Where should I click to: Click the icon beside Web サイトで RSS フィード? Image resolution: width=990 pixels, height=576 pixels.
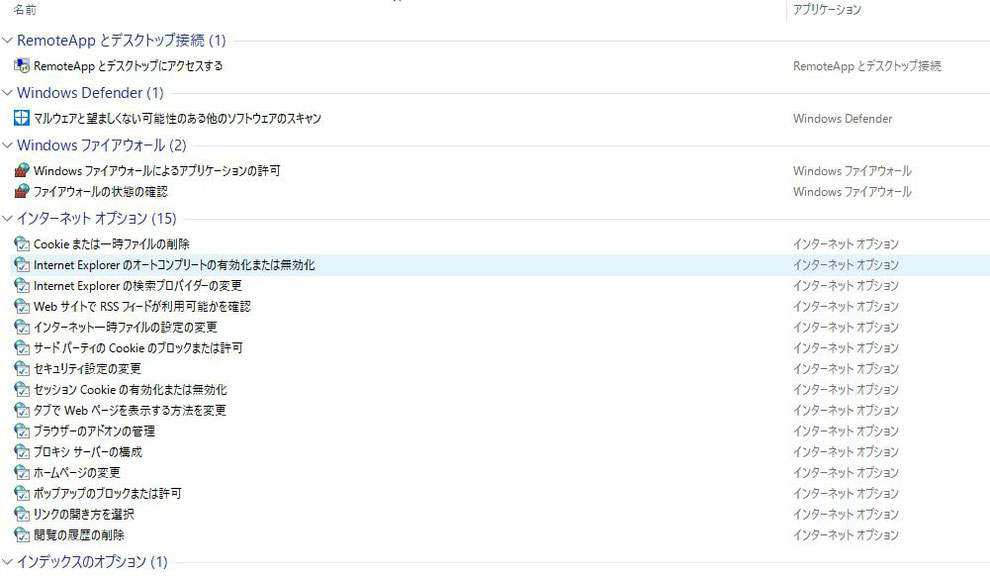pyautogui.click(x=21, y=306)
